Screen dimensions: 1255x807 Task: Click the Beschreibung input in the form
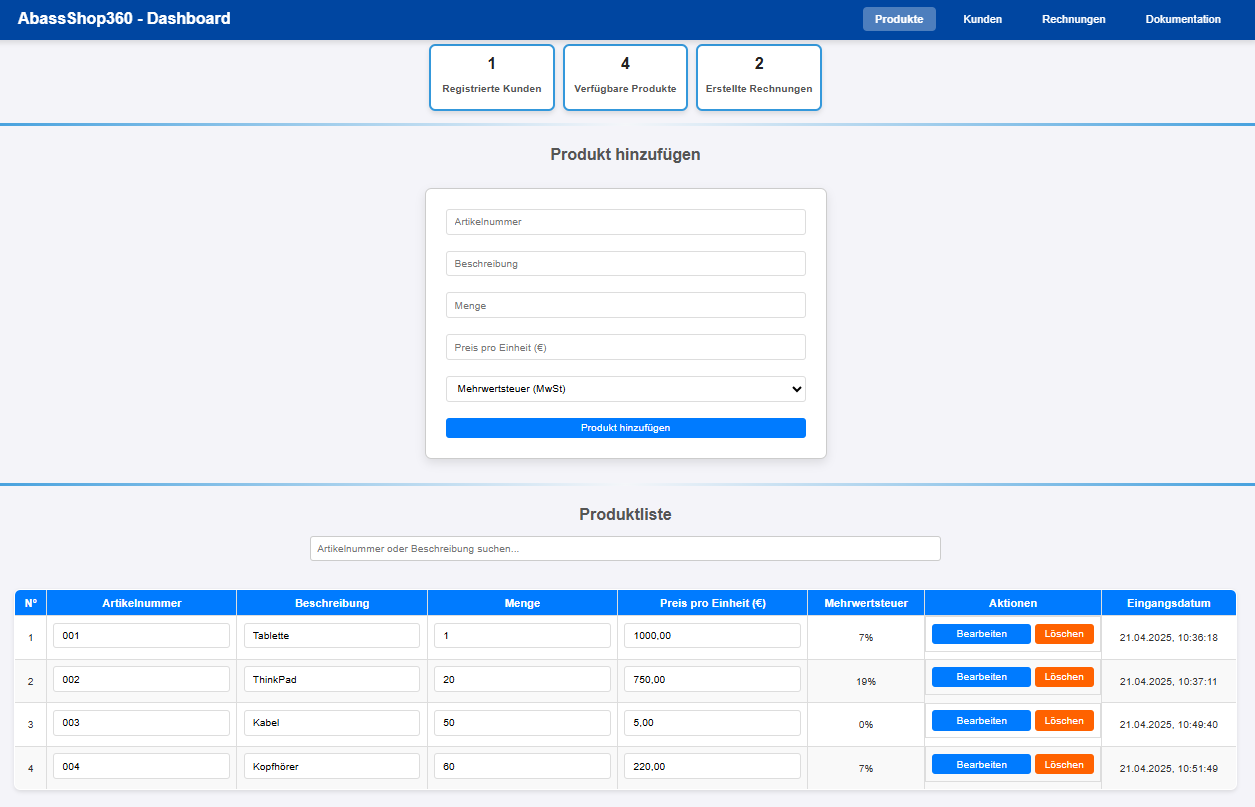coord(625,264)
